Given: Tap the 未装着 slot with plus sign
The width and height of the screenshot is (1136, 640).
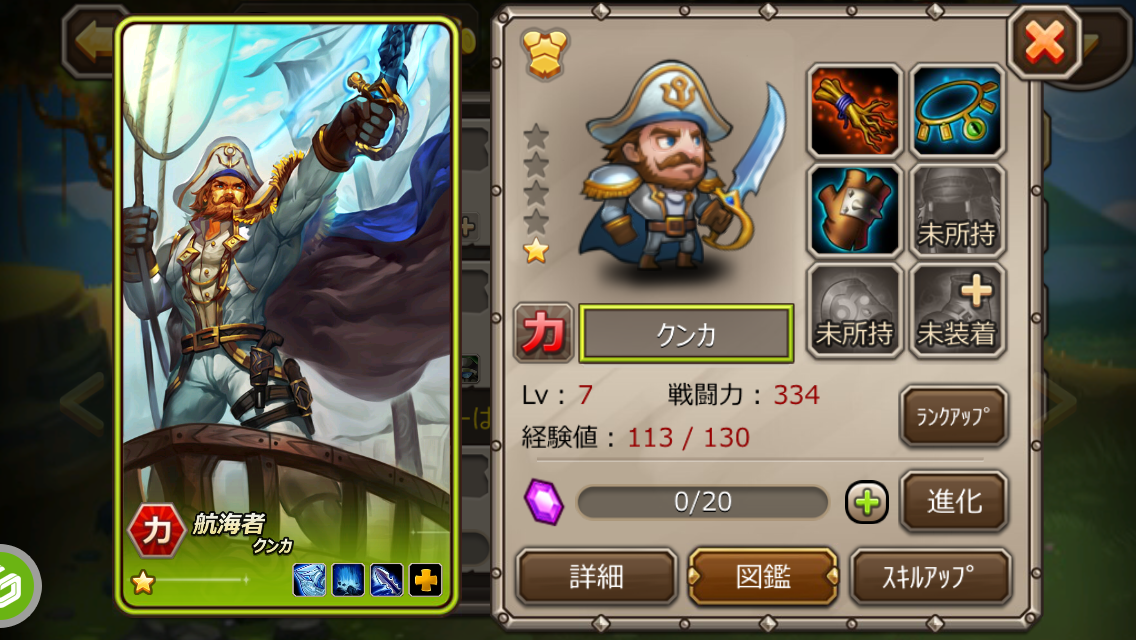Looking at the screenshot, I should (x=956, y=310).
